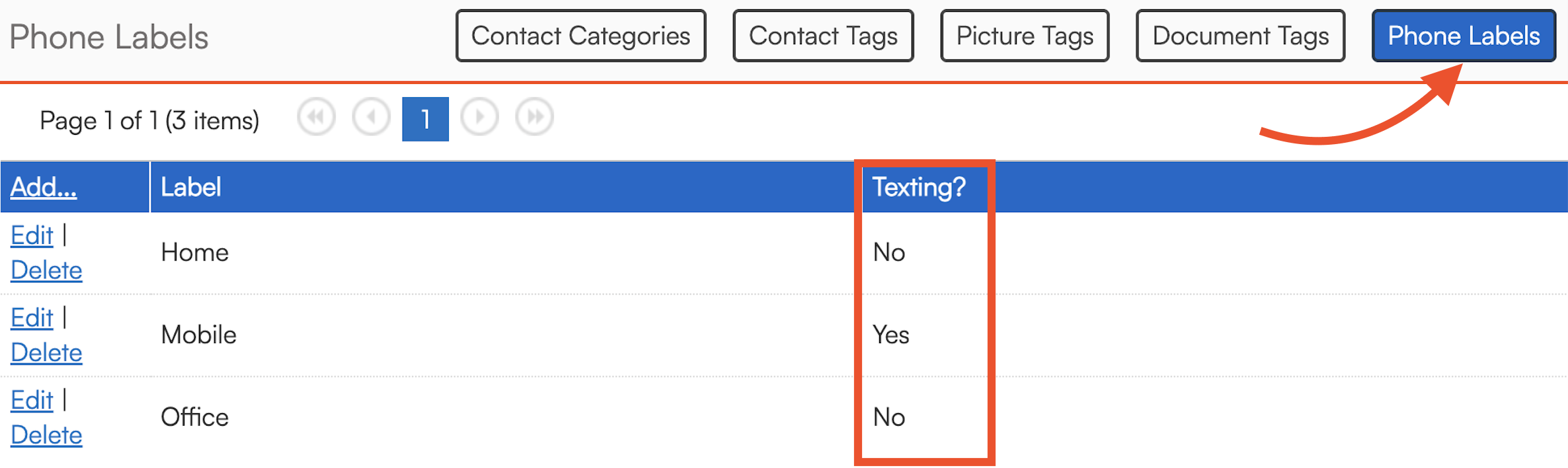Delete the Mobile phone label
Screen dimensions: 1568x468
pyautogui.click(x=46, y=353)
